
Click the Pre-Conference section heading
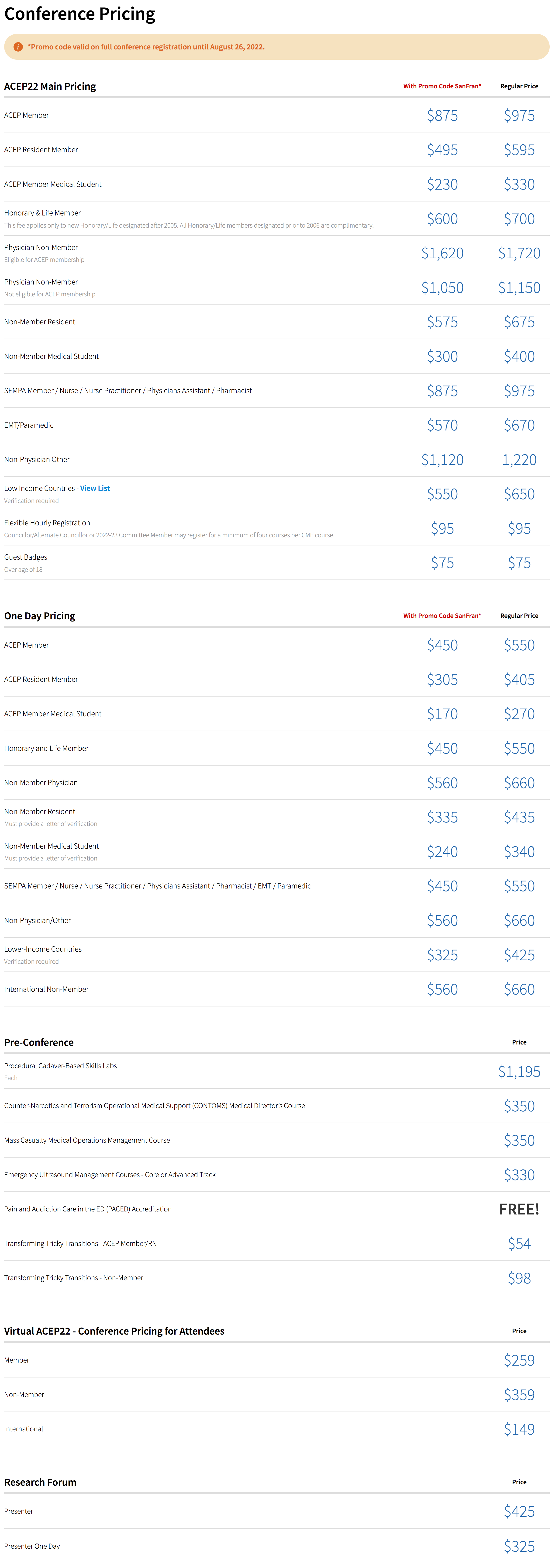39,1043
